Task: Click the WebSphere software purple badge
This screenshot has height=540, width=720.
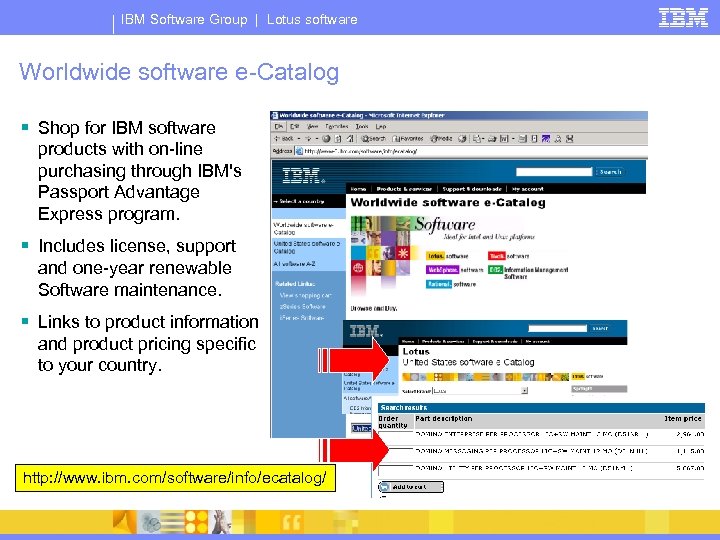Action: [x=455, y=270]
